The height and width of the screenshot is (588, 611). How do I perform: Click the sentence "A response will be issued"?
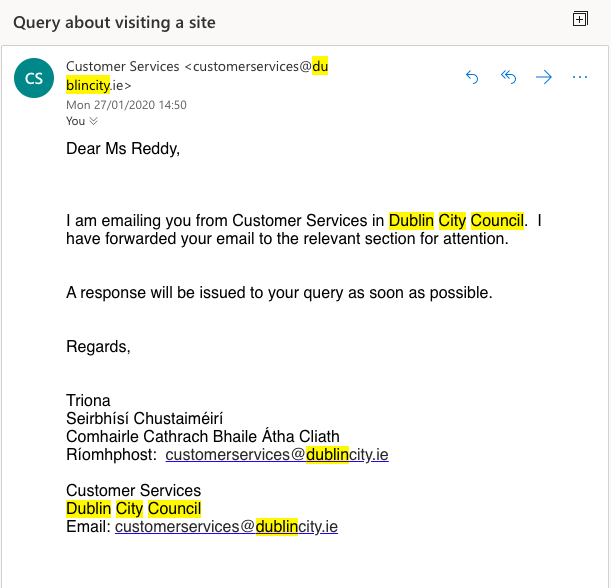click(x=279, y=293)
